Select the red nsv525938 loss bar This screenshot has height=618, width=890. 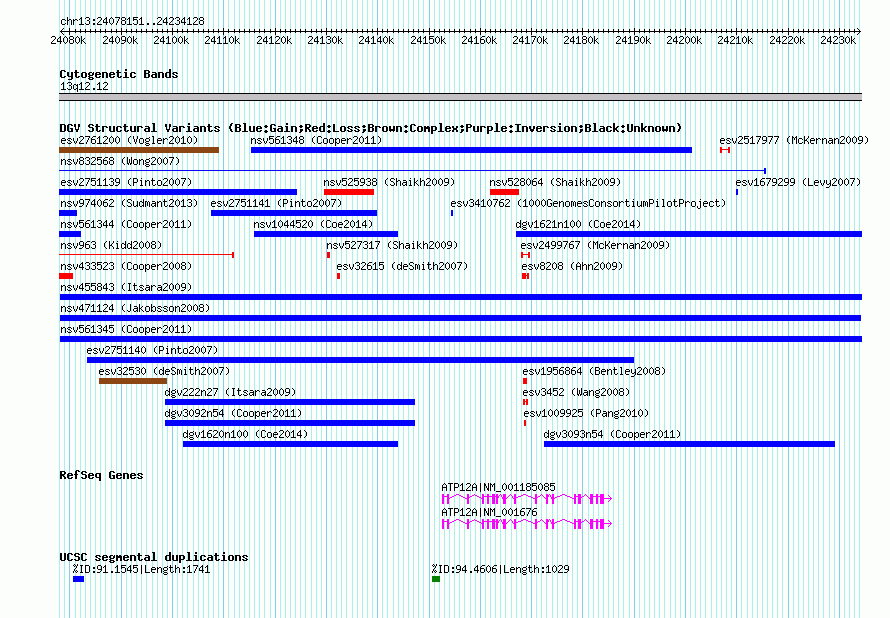coord(349,192)
